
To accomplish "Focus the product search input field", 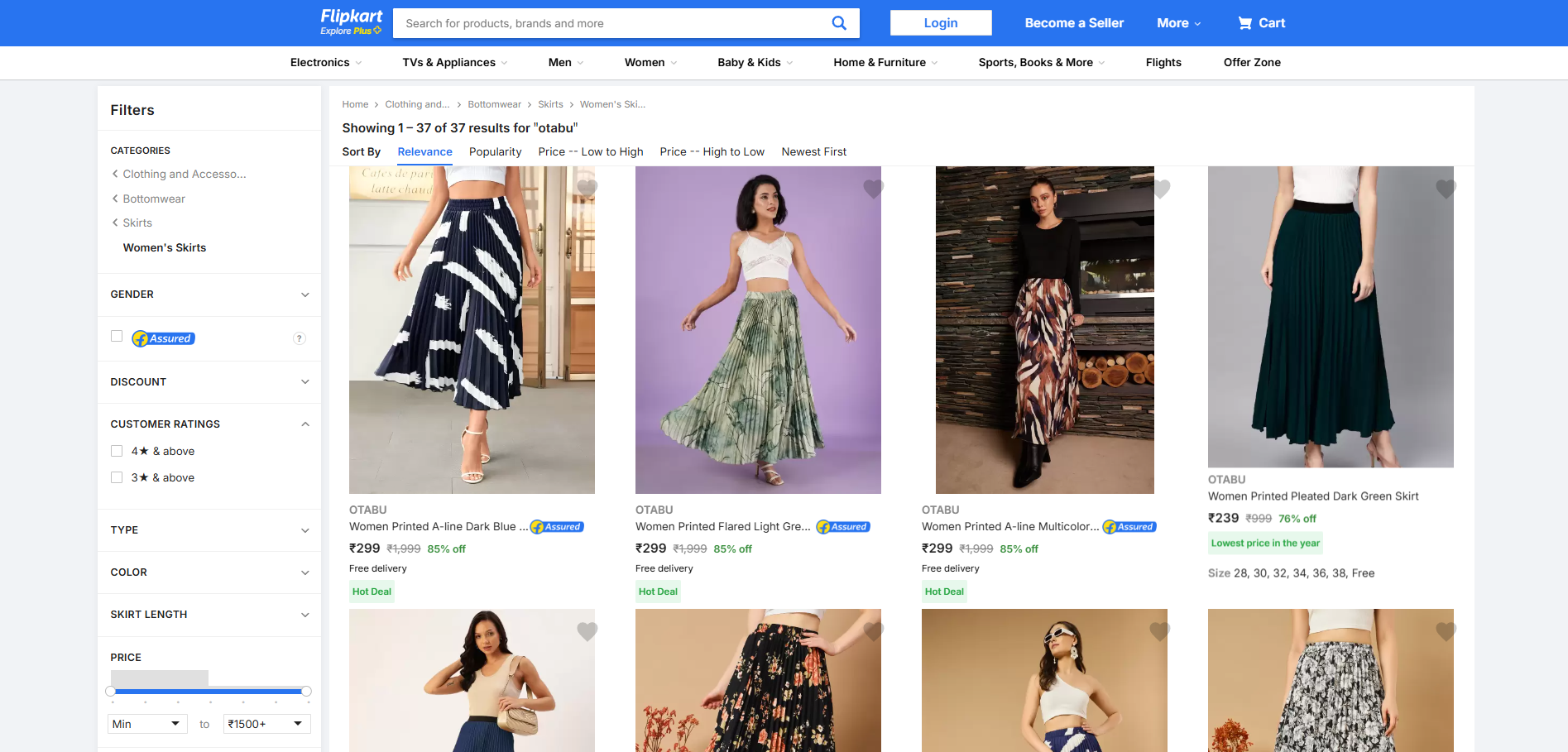I will tap(612, 23).
